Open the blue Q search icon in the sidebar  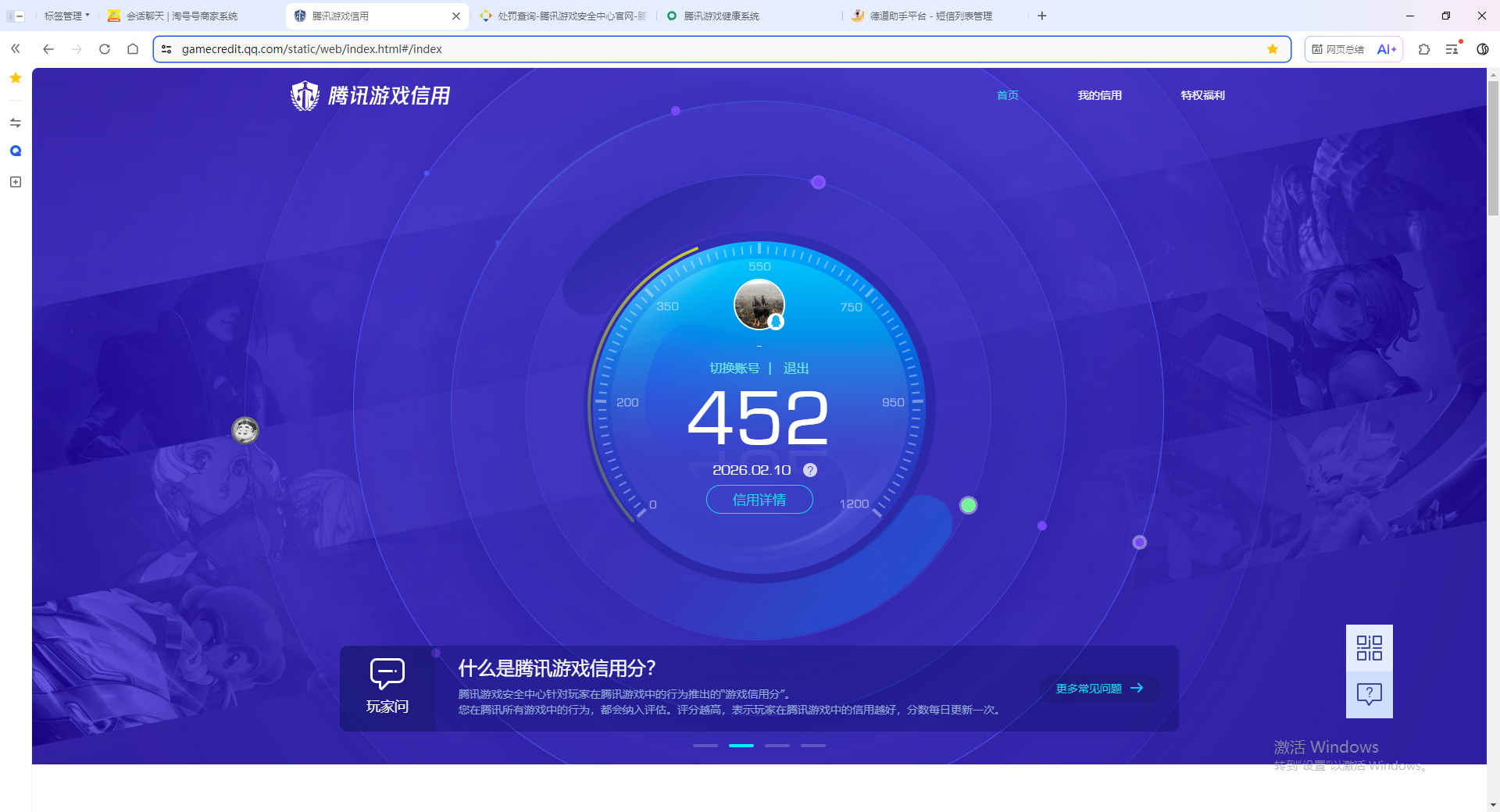15,151
